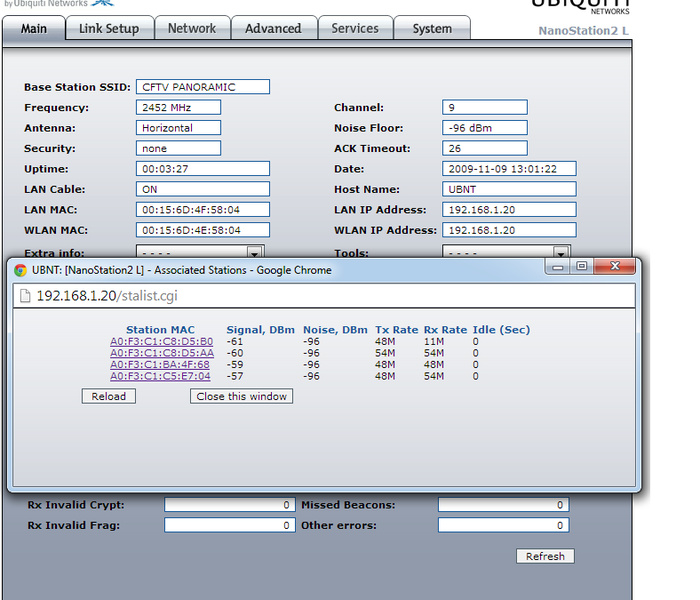This screenshot has width=700, height=600.
Task: Click the Security field showing none
Action: (x=178, y=149)
